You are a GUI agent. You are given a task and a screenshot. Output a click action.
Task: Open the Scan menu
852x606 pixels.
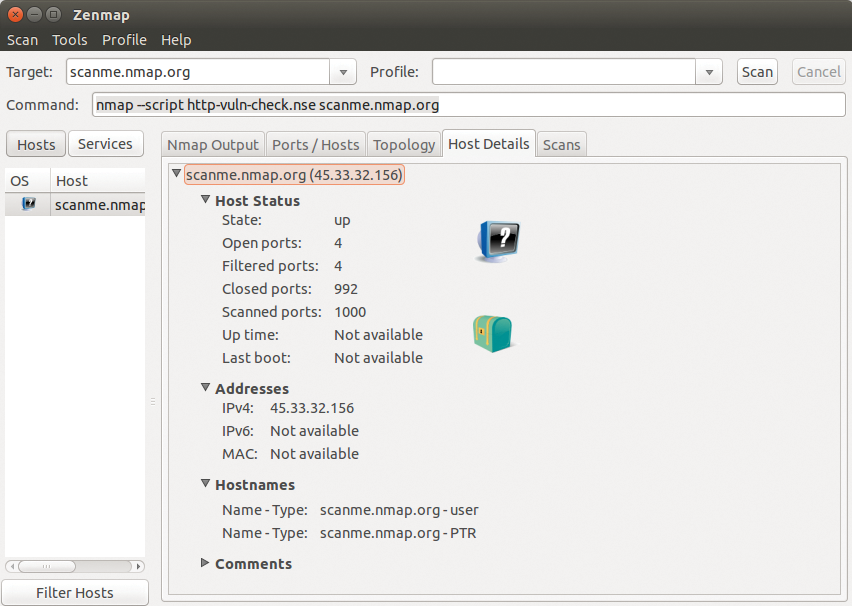click(22, 40)
